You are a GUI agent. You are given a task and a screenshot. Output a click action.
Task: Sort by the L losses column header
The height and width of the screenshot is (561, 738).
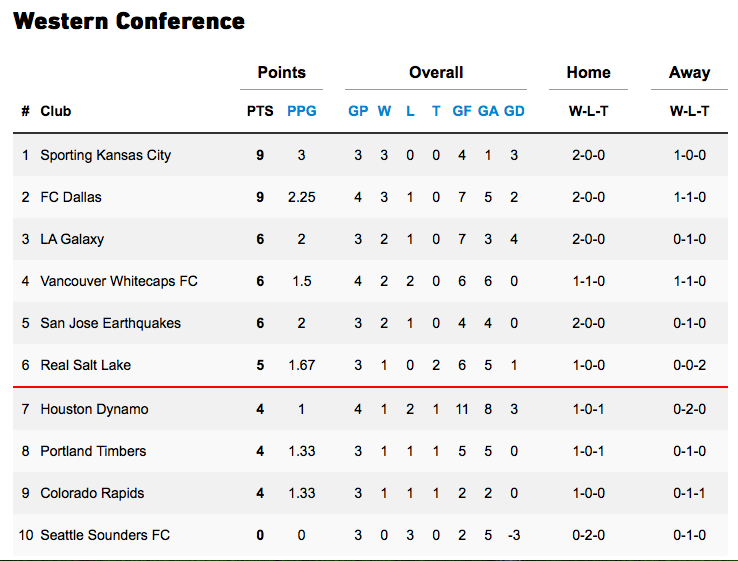410,111
